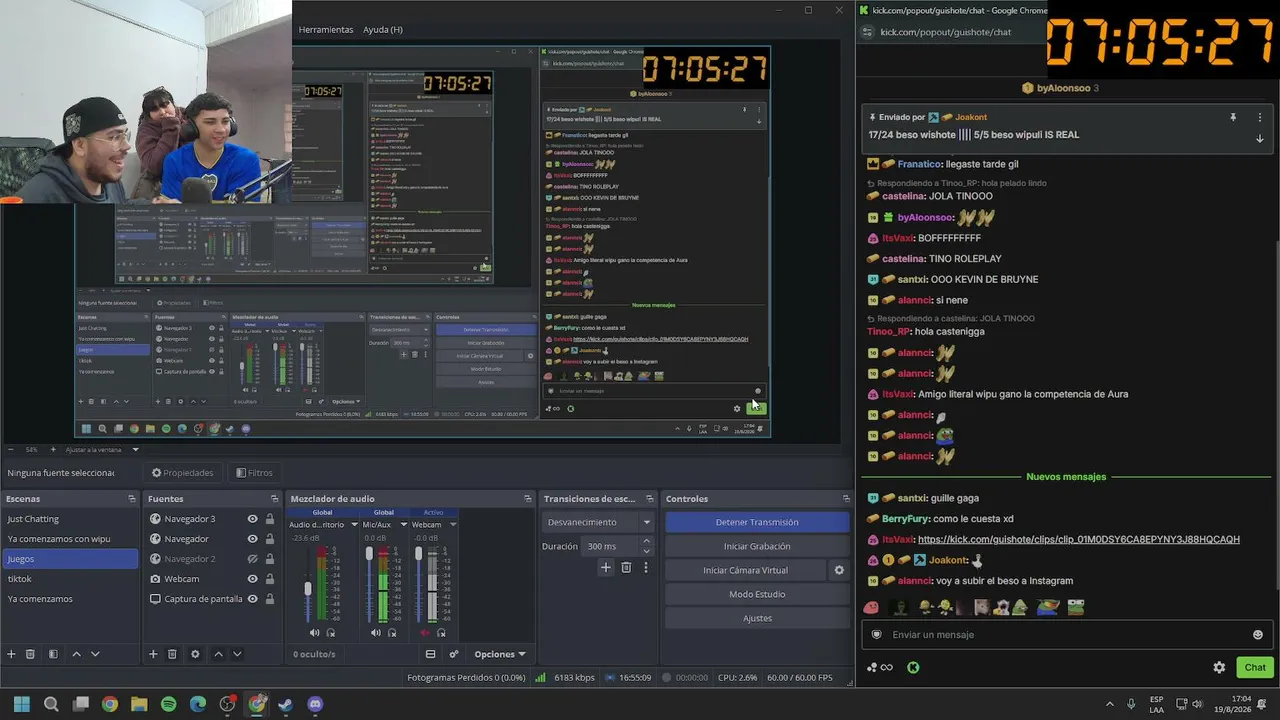Undock the Fuentes panel
The width and height of the screenshot is (1280, 720).
coord(274,499)
